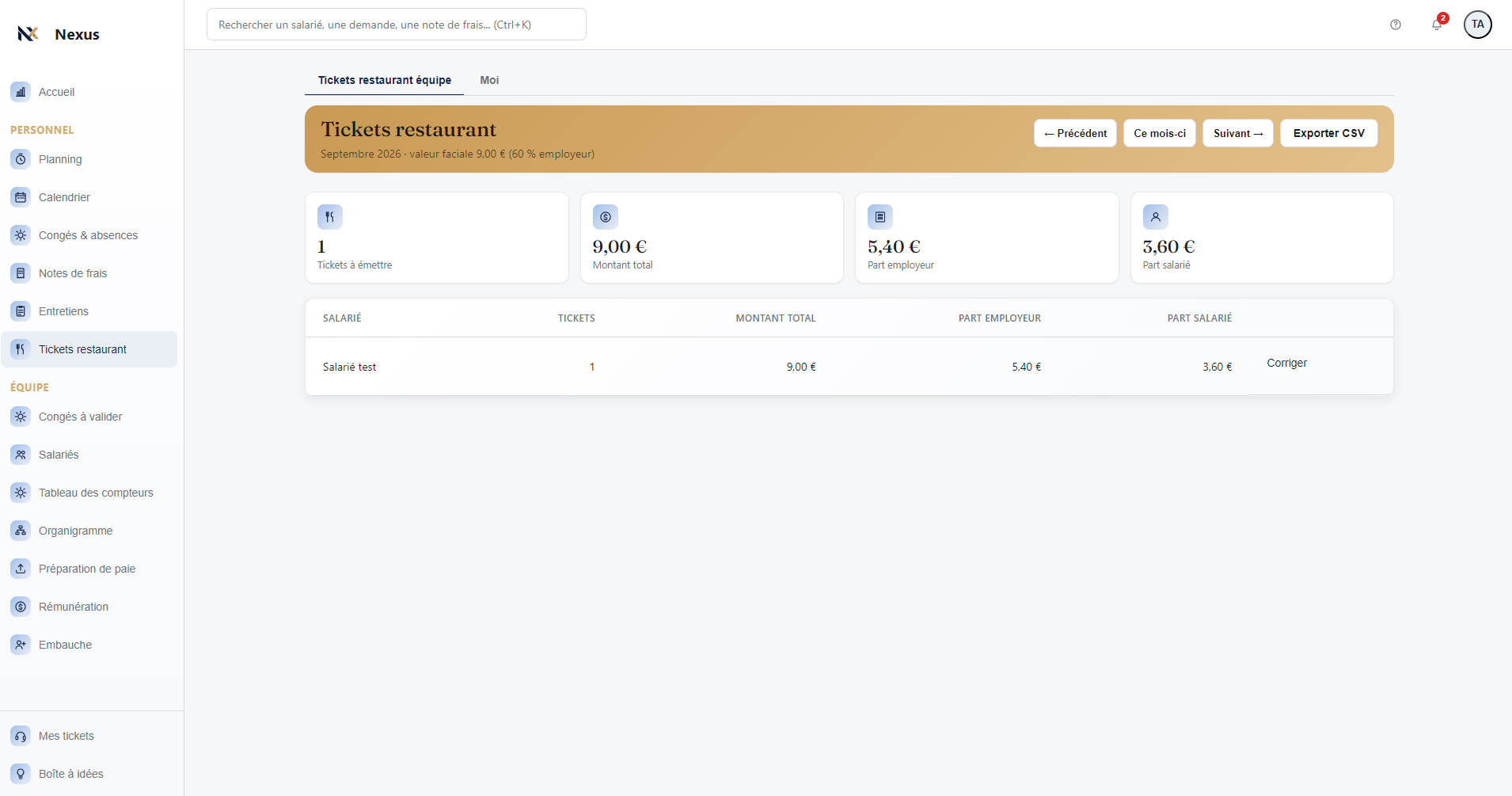Open the help question mark icon

[x=1396, y=25]
